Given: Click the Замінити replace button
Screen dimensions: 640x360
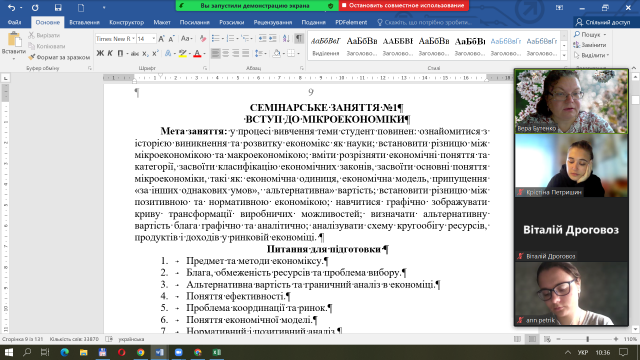Looking at the screenshot, I should pyautogui.click(x=590, y=45).
